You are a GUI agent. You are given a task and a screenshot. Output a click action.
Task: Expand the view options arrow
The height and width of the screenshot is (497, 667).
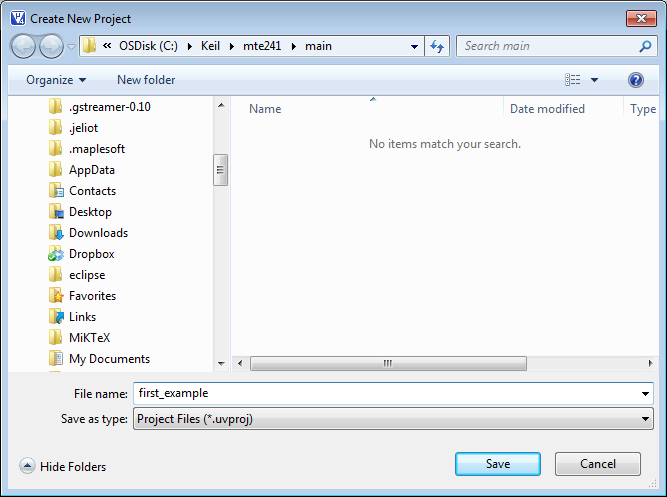coord(594,80)
